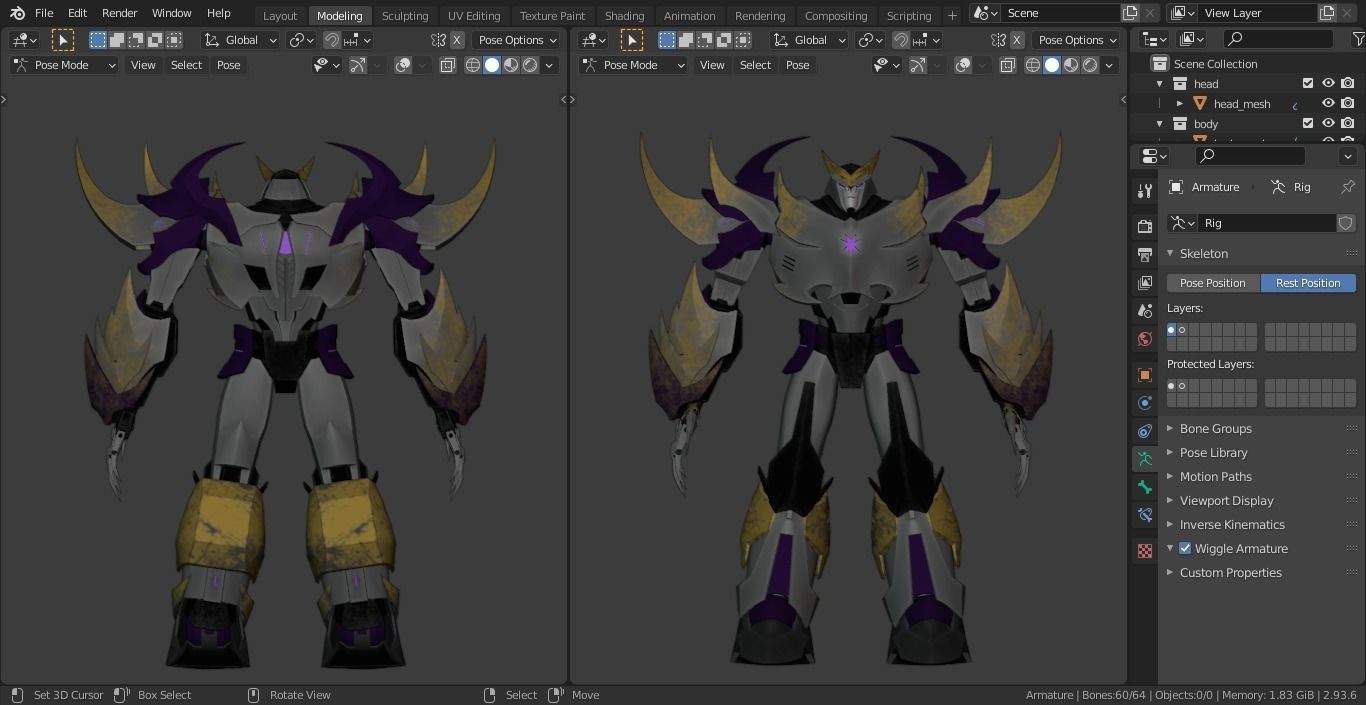Toggle X-Ray in the left viewport header
Image resolution: width=1366 pixels, height=705 pixels.
click(447, 65)
